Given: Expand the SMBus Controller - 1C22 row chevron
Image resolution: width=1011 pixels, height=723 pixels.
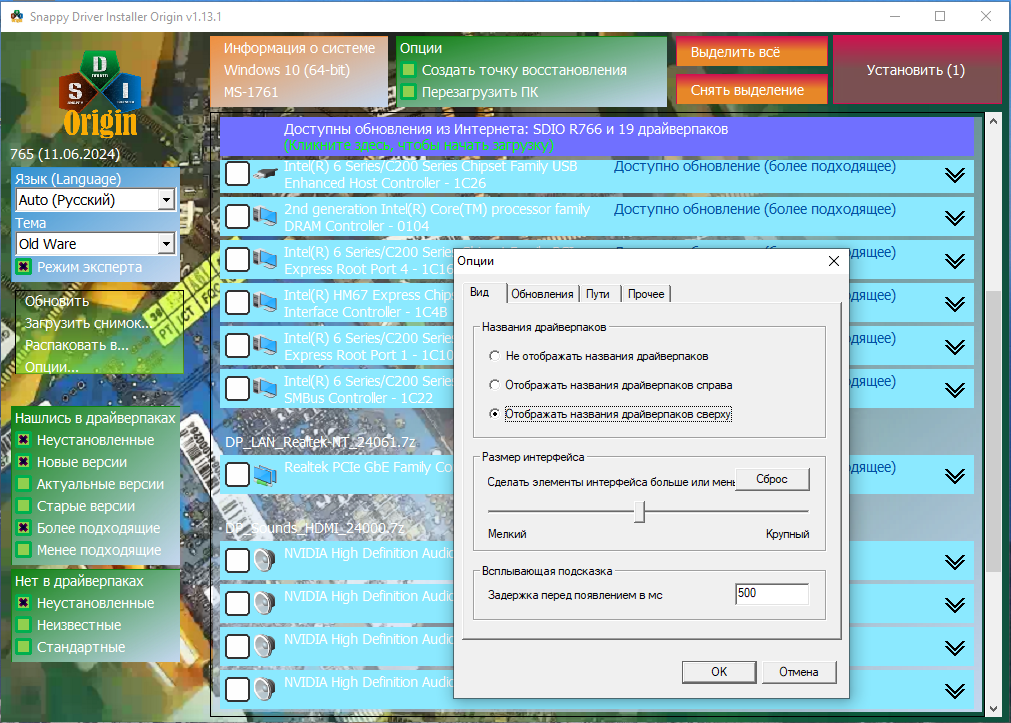Looking at the screenshot, I should (954, 390).
